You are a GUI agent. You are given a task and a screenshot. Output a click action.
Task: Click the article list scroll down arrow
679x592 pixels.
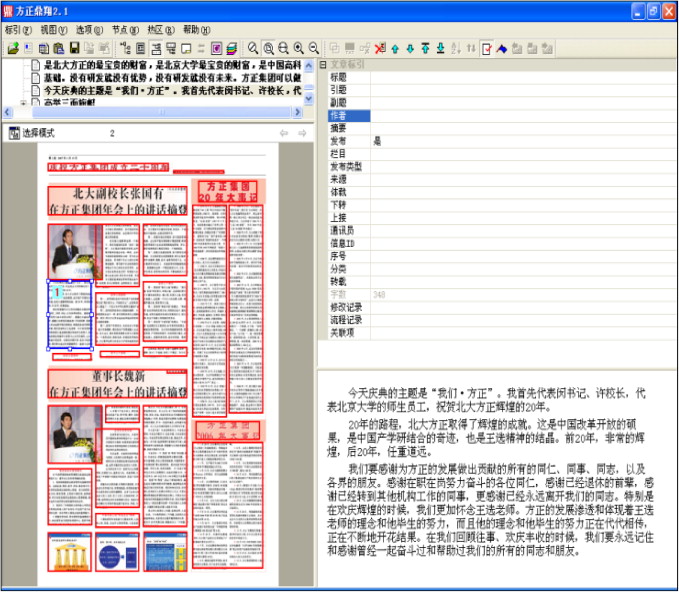309,99
